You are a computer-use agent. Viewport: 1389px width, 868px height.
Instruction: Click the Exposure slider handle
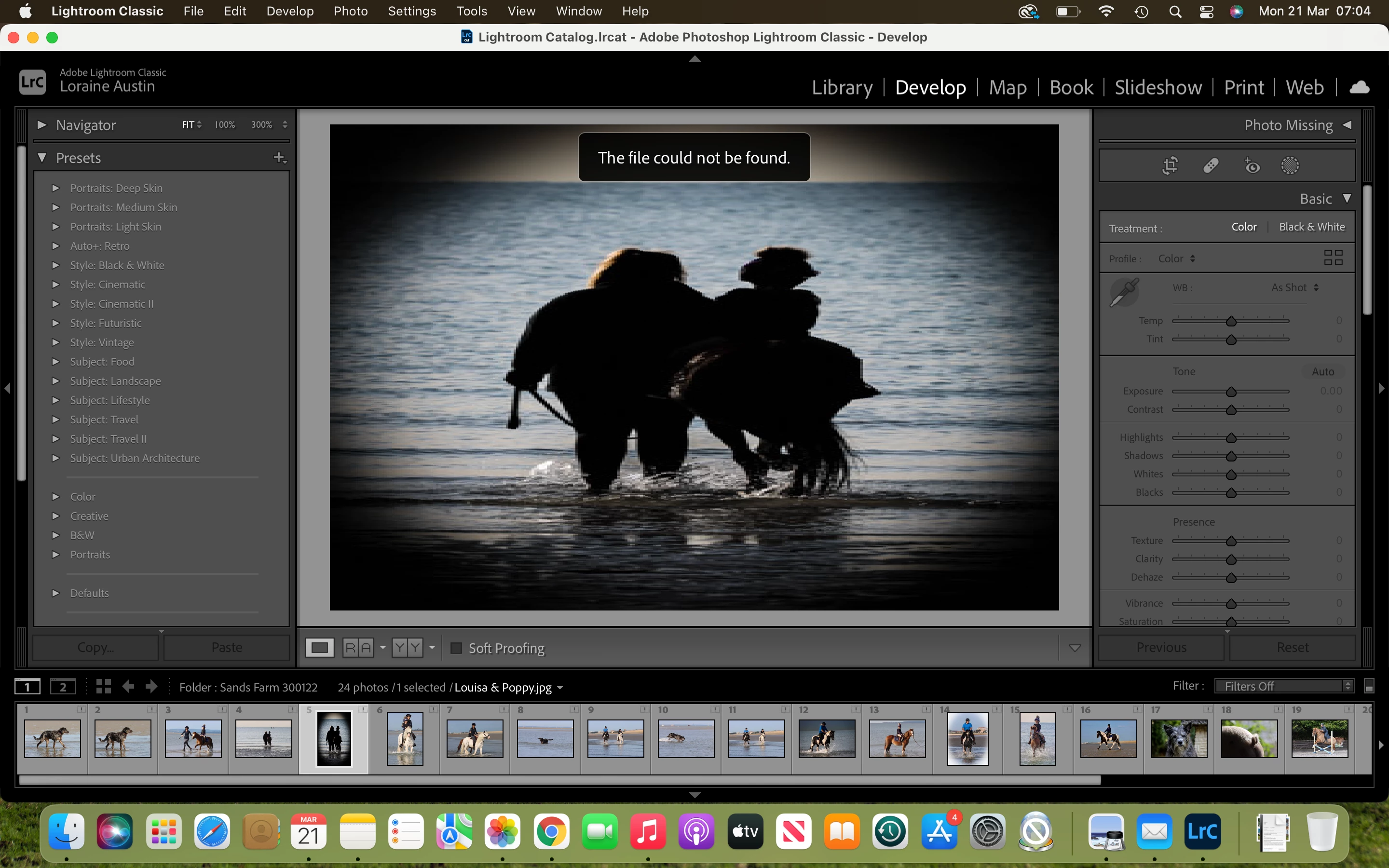tap(1231, 392)
